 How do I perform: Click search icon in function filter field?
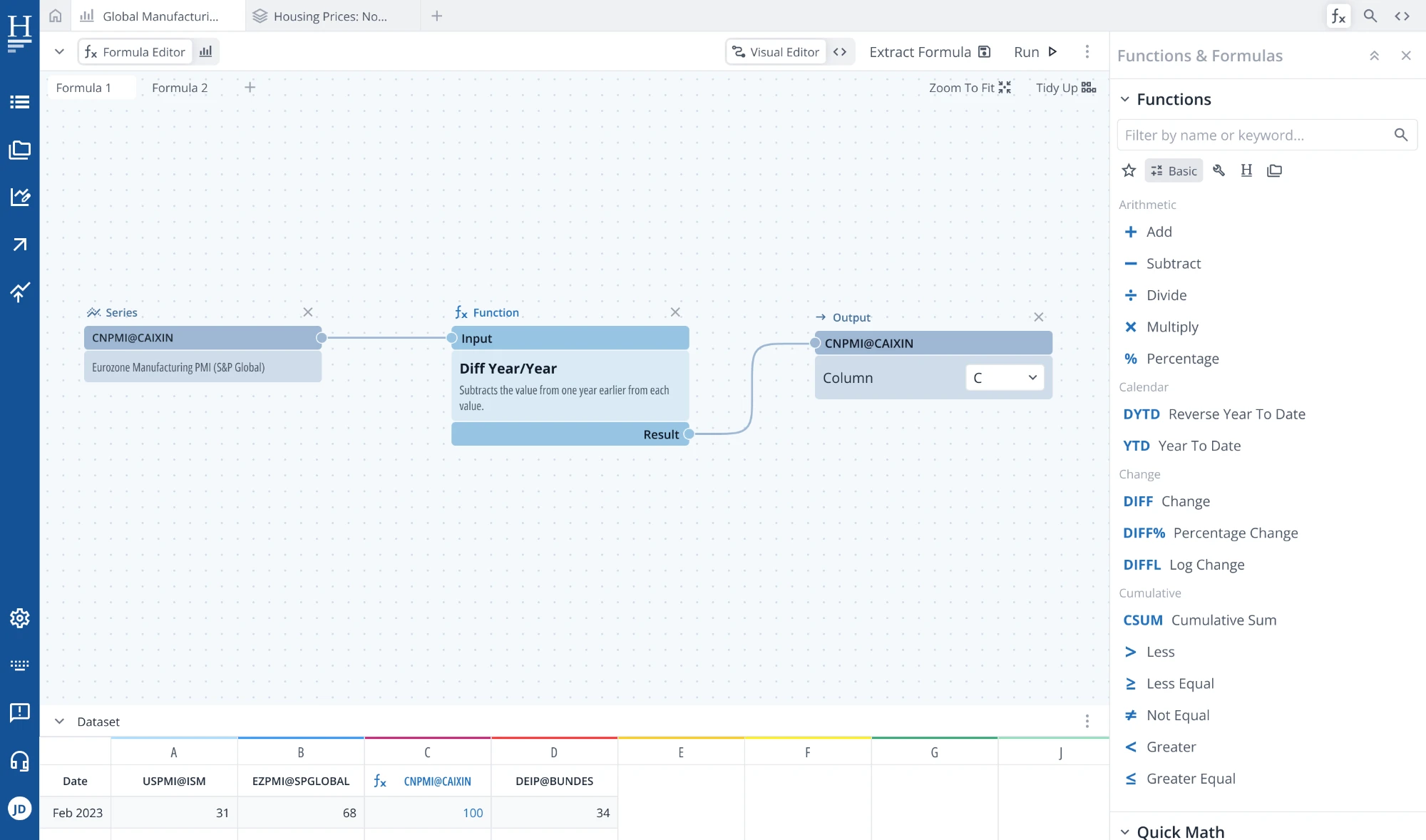[1401, 135]
